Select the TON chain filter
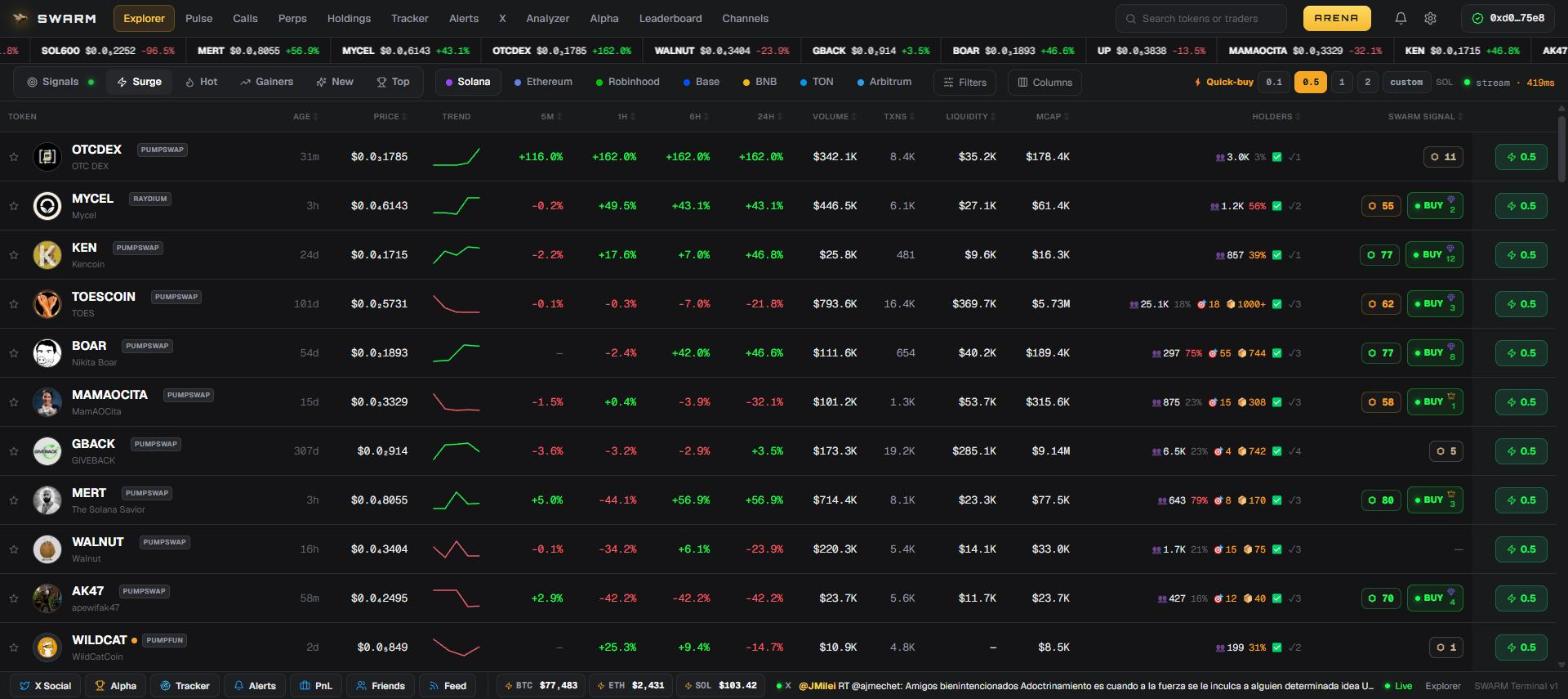The image size is (1568, 699). [x=816, y=82]
